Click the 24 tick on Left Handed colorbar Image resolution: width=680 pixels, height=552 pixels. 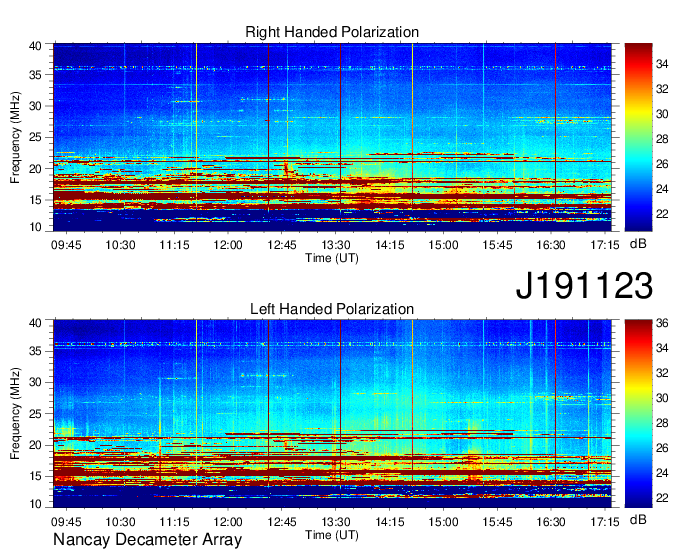pos(662,473)
